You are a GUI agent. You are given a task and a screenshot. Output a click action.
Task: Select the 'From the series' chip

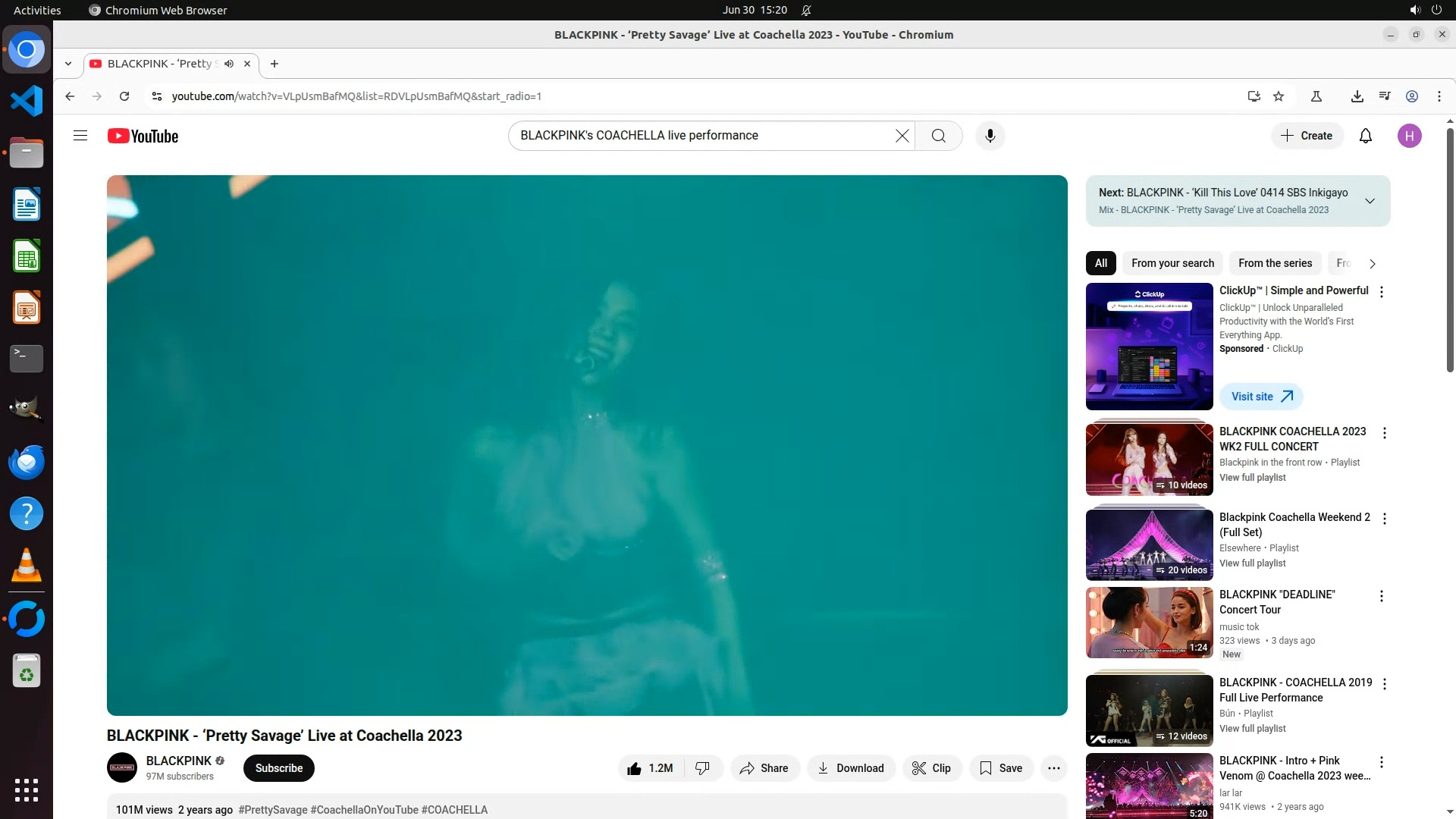tap(1275, 263)
